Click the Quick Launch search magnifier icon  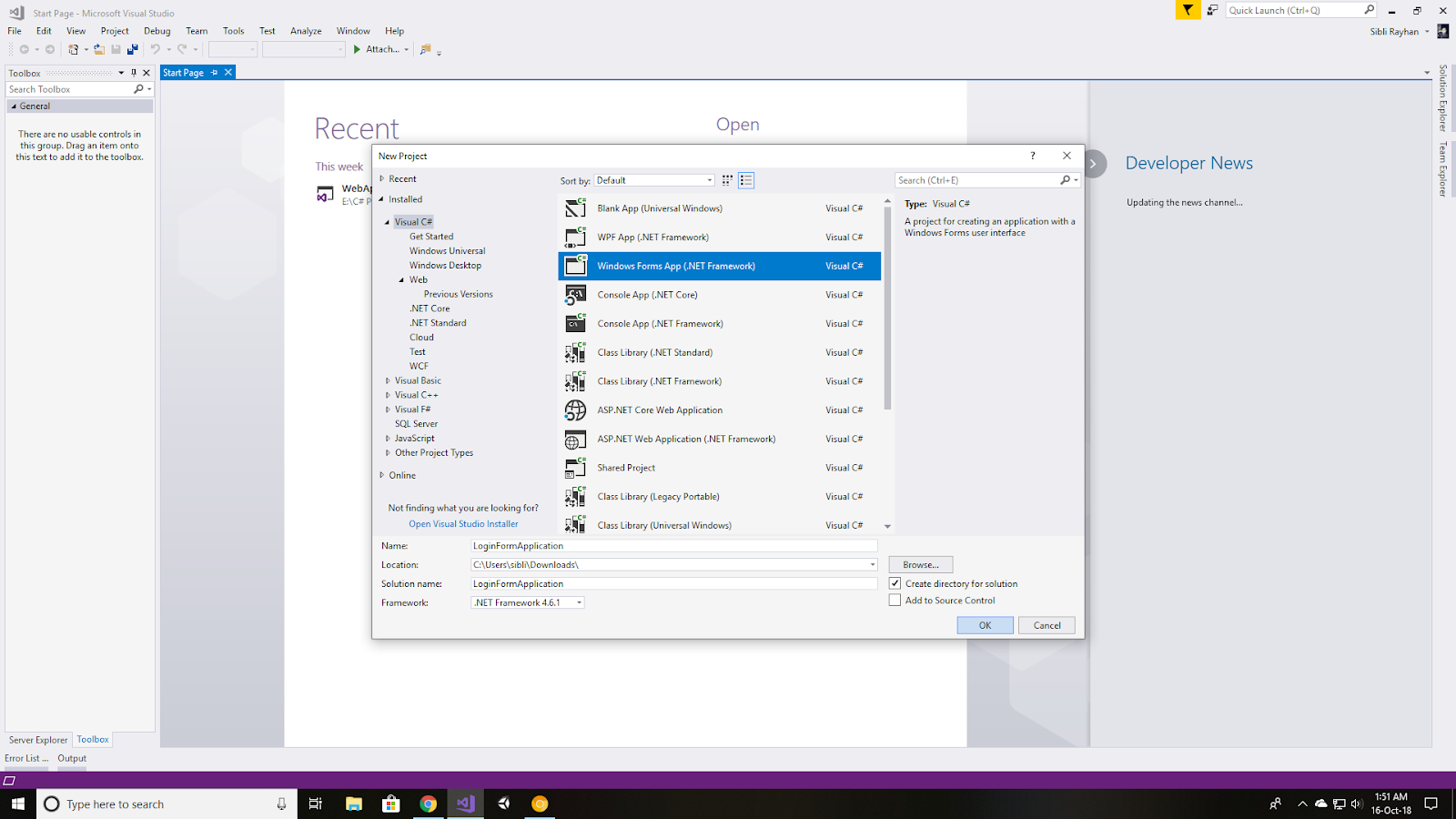[1369, 10]
